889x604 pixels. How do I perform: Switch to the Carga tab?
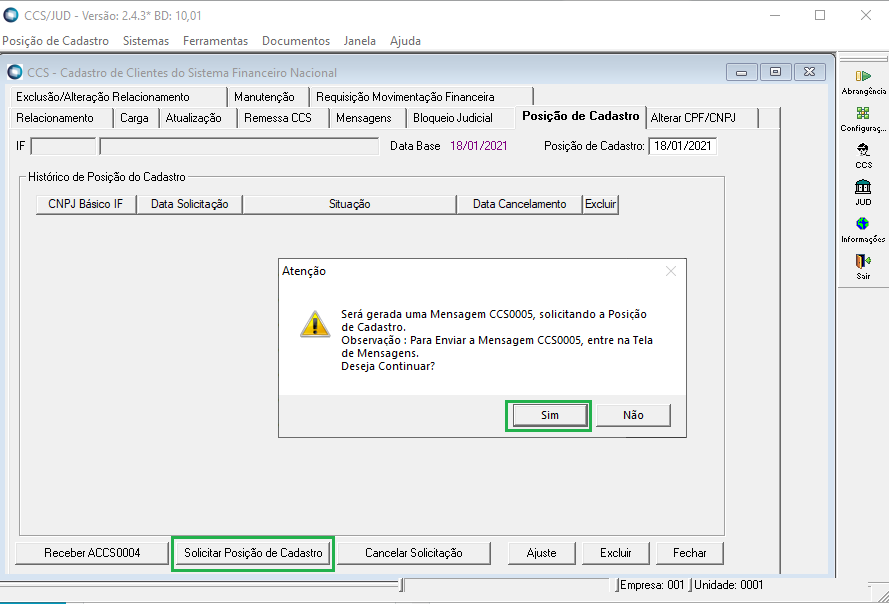pos(136,118)
